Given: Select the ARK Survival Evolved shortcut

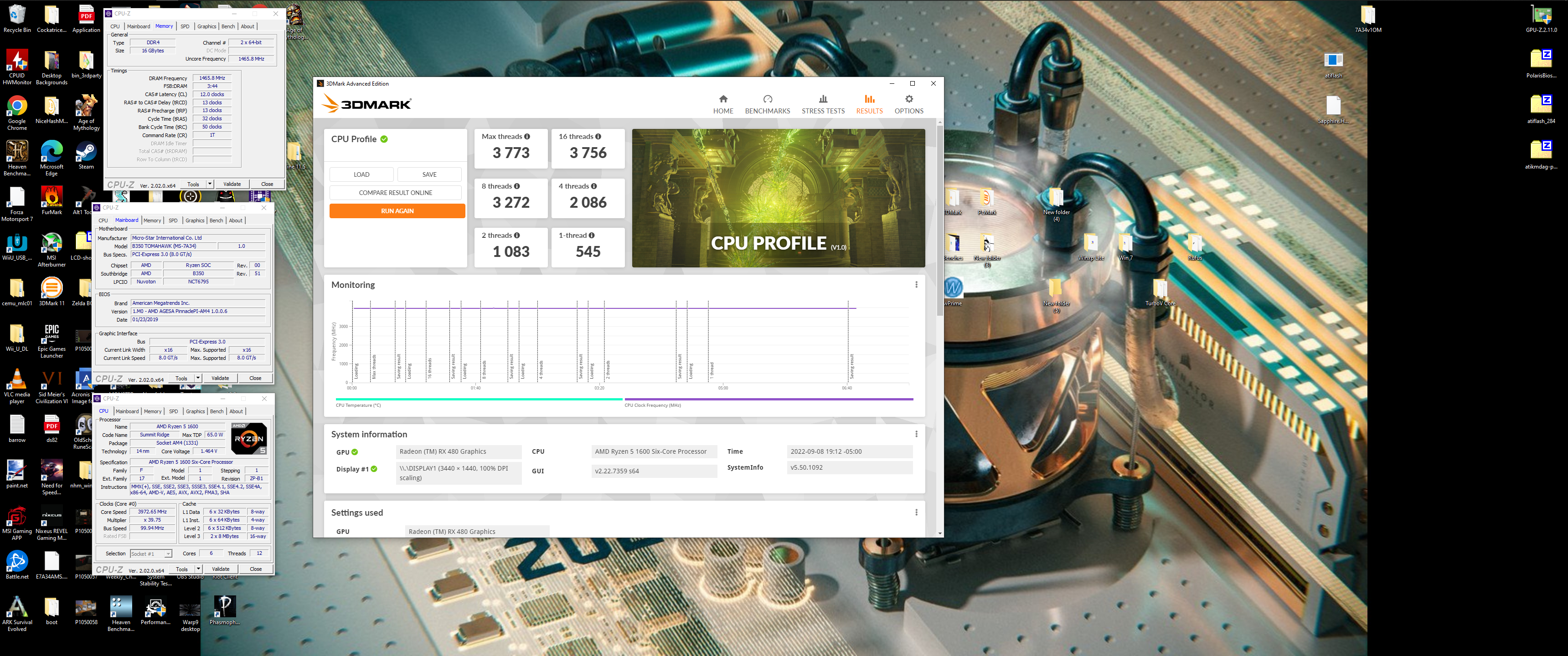Looking at the screenshot, I should [17, 613].
